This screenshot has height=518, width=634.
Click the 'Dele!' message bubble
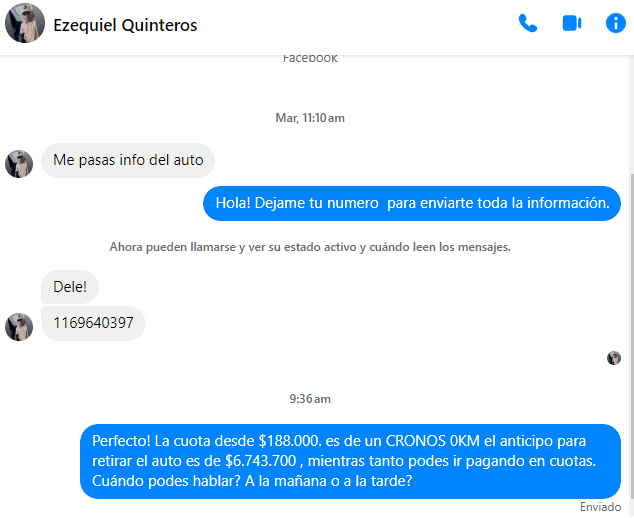(70, 287)
